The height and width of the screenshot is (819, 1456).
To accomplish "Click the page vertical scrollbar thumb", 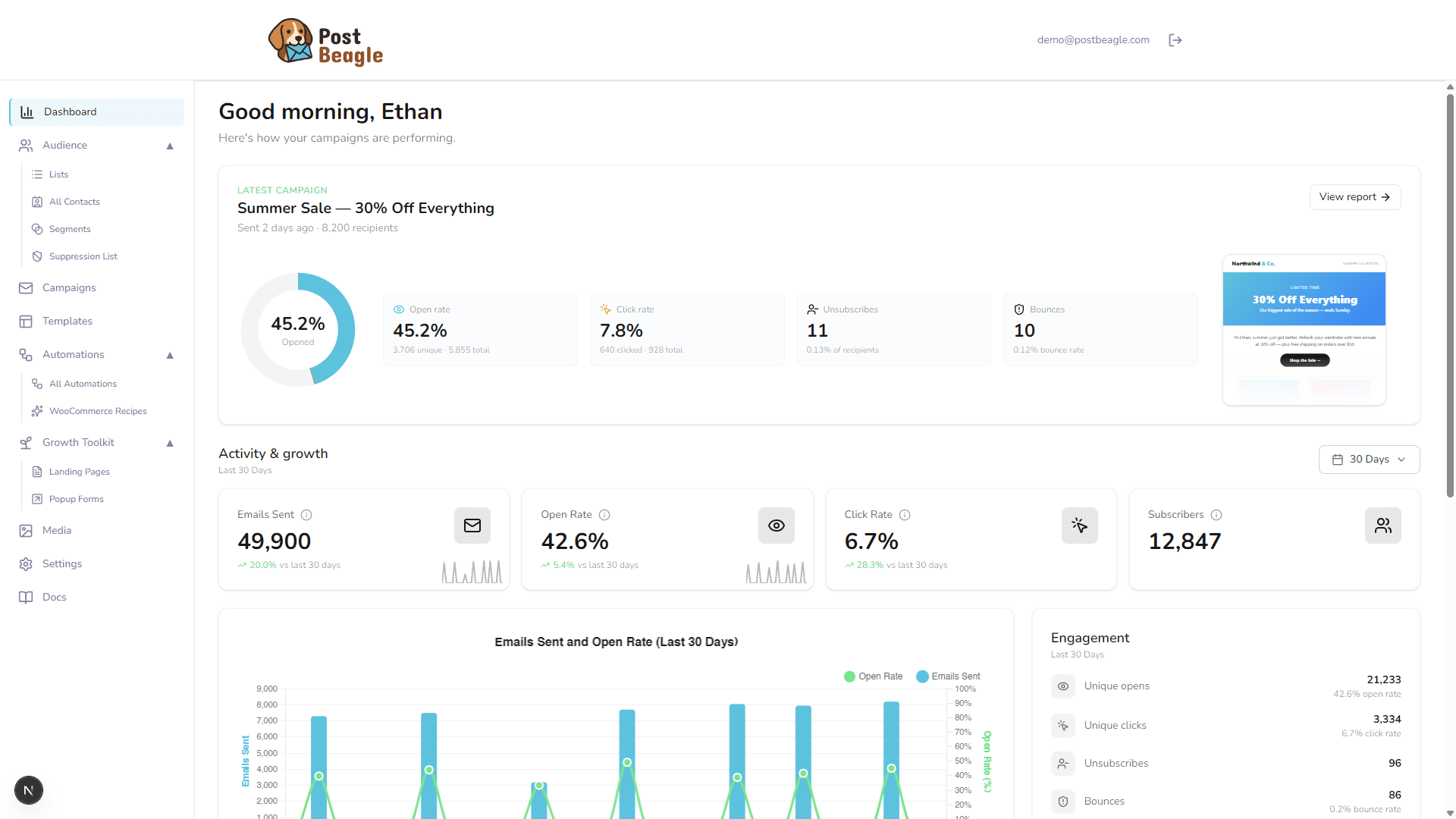I will click(1450, 294).
